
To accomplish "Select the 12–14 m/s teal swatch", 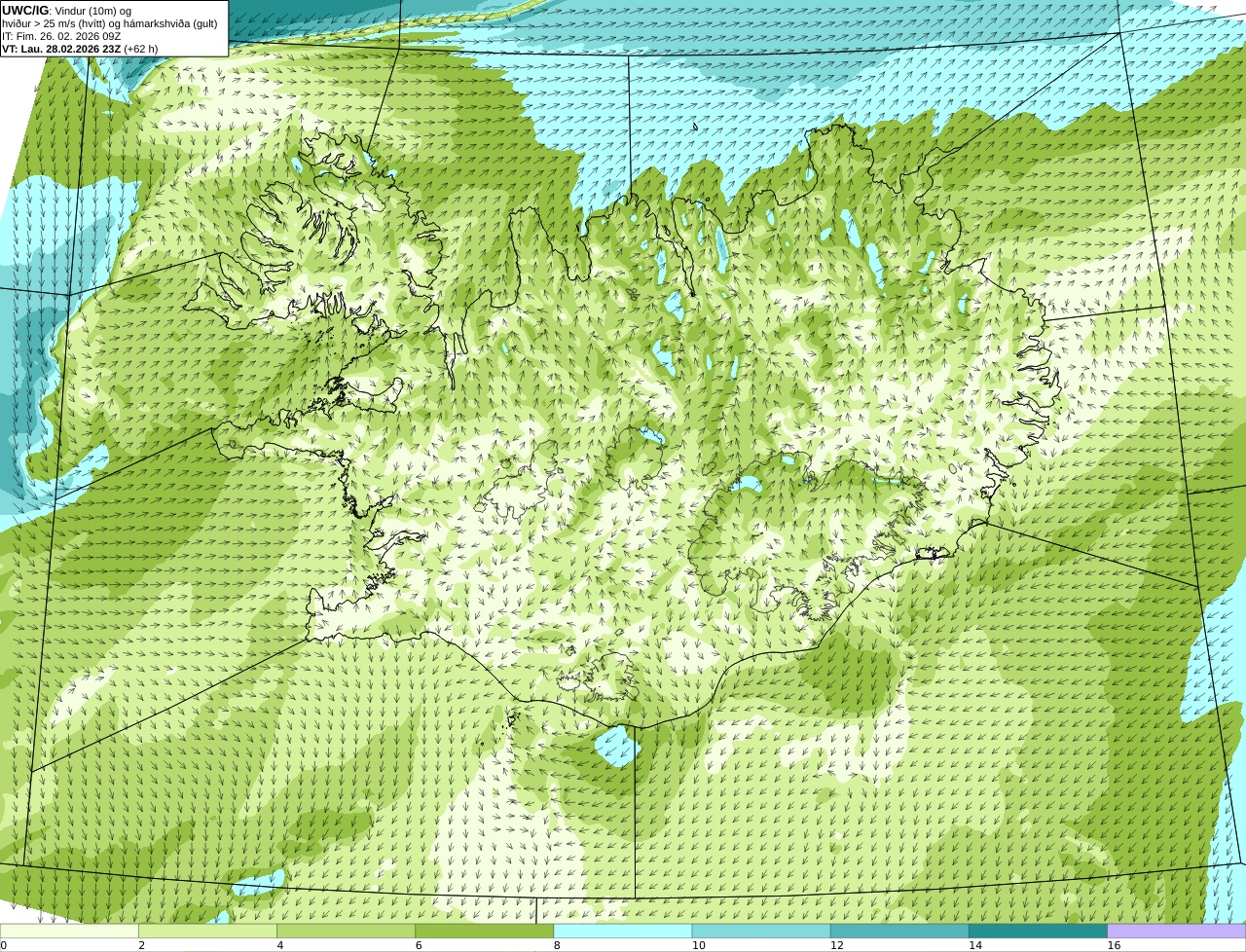I will 899,931.
